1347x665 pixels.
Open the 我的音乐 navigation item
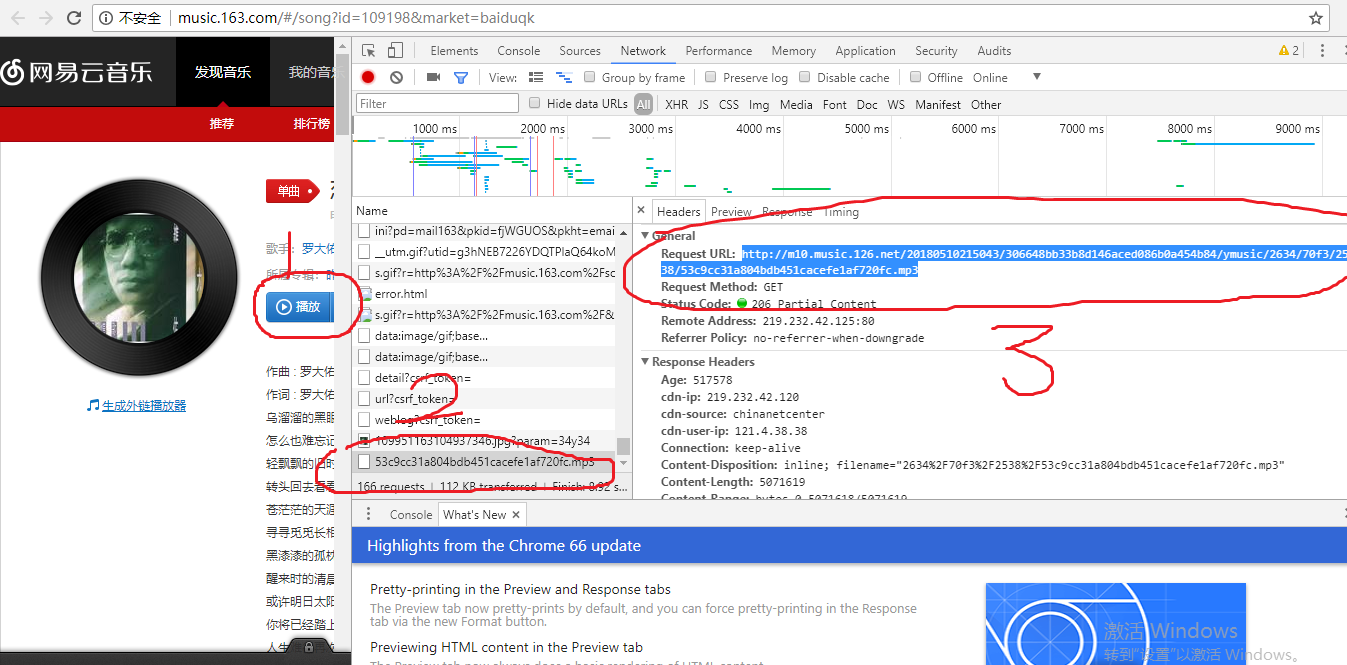click(311, 71)
